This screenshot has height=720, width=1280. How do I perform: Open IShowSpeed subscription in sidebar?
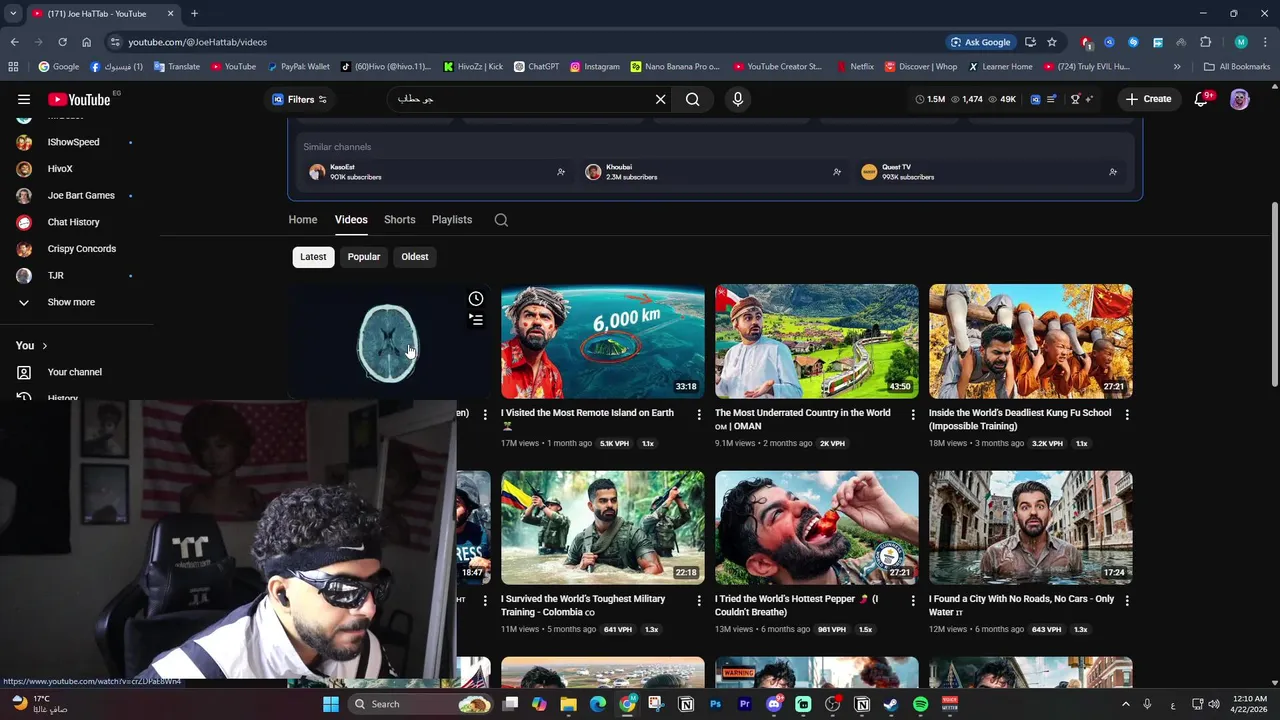click(76, 142)
